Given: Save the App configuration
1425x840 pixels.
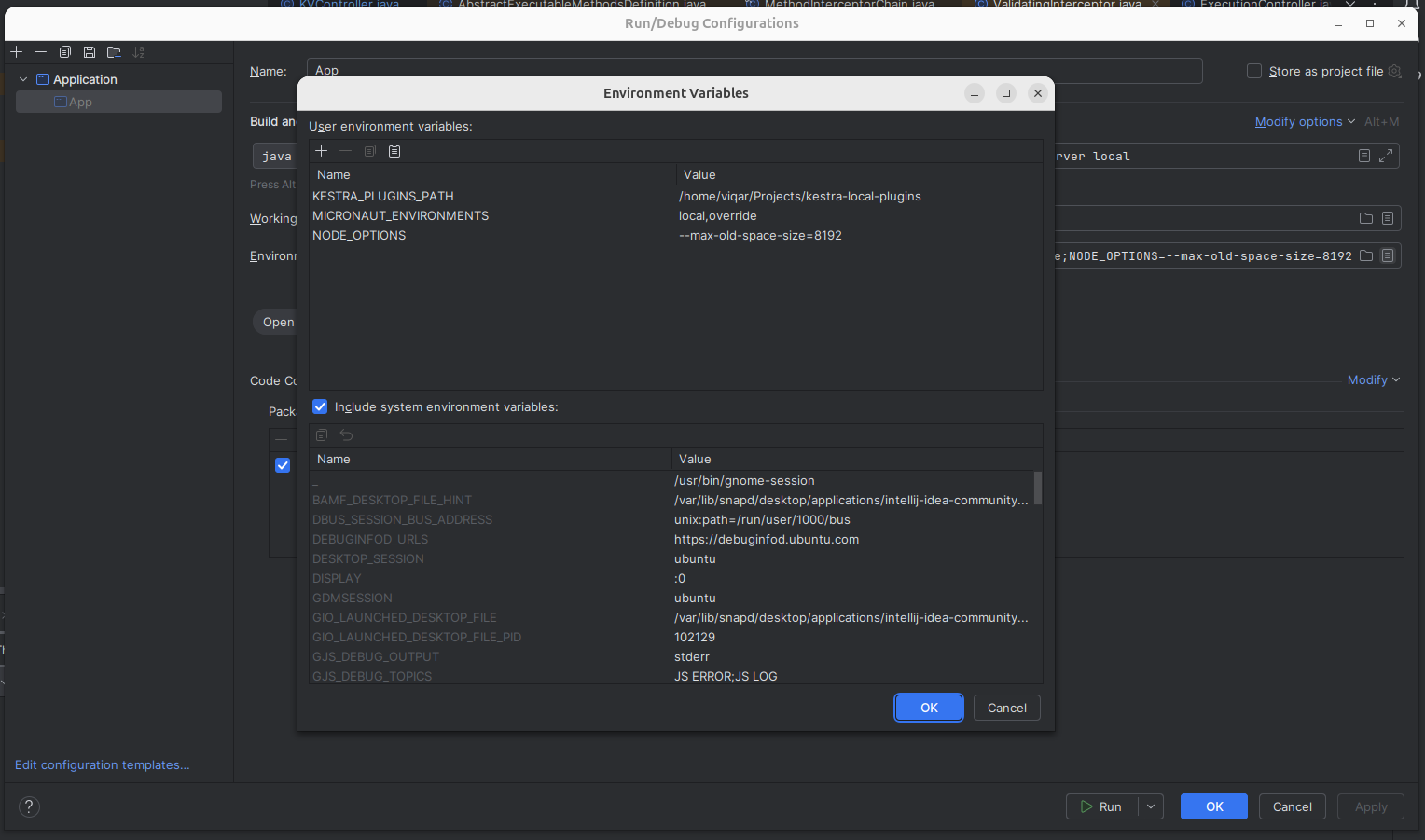Looking at the screenshot, I should (x=89, y=52).
